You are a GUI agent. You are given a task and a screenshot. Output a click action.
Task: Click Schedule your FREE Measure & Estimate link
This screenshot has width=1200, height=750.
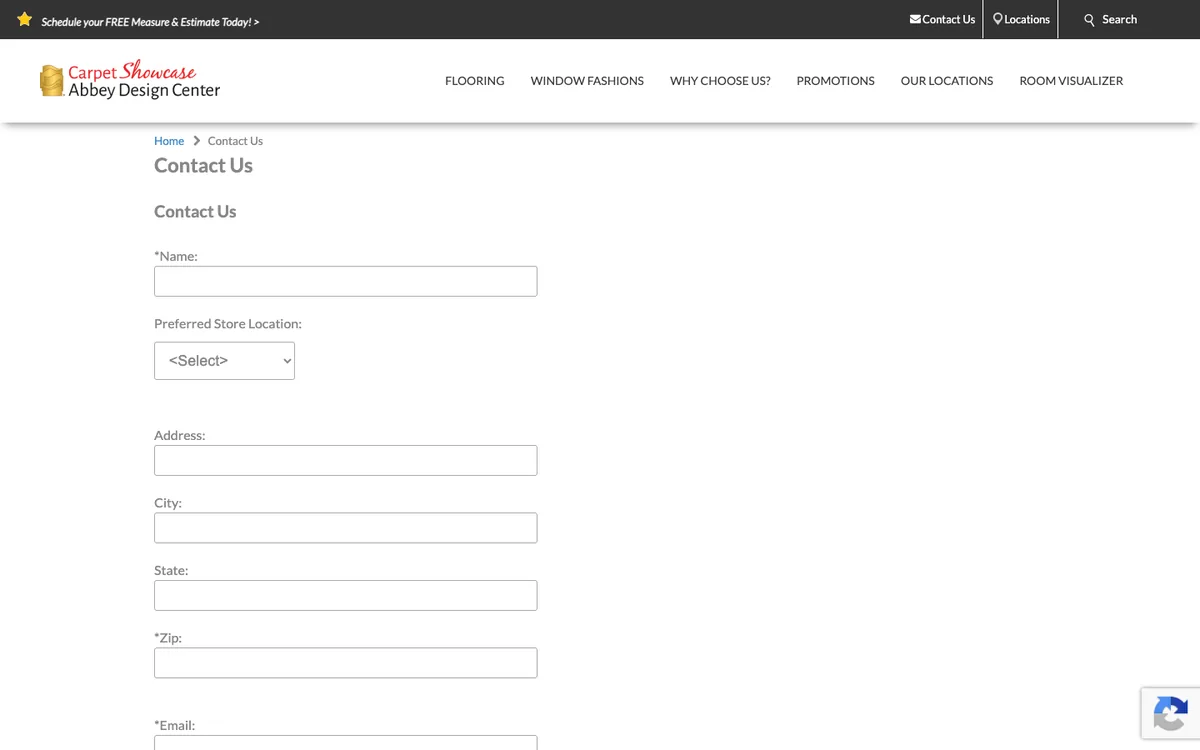click(x=150, y=22)
